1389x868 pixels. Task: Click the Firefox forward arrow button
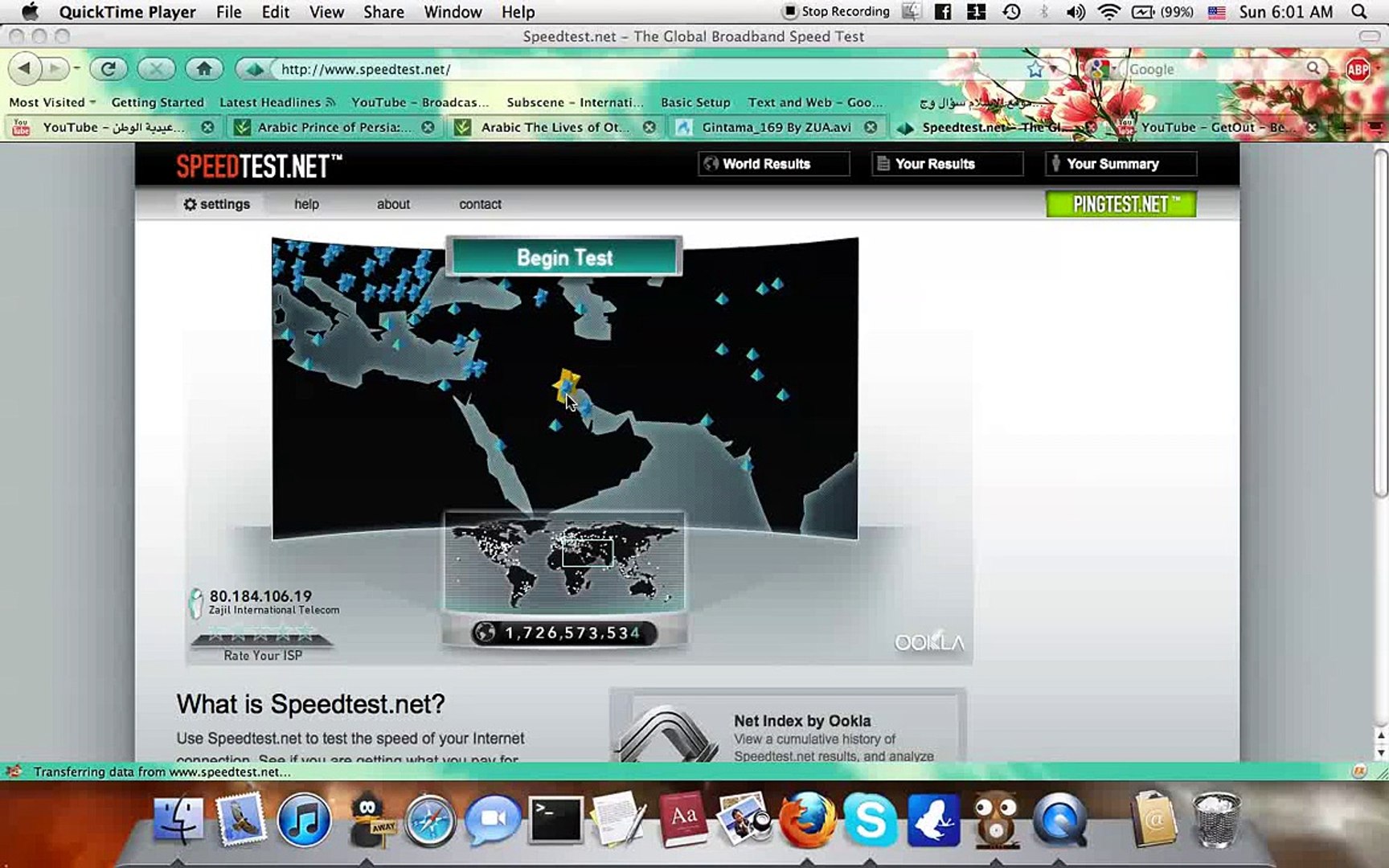coord(54,69)
